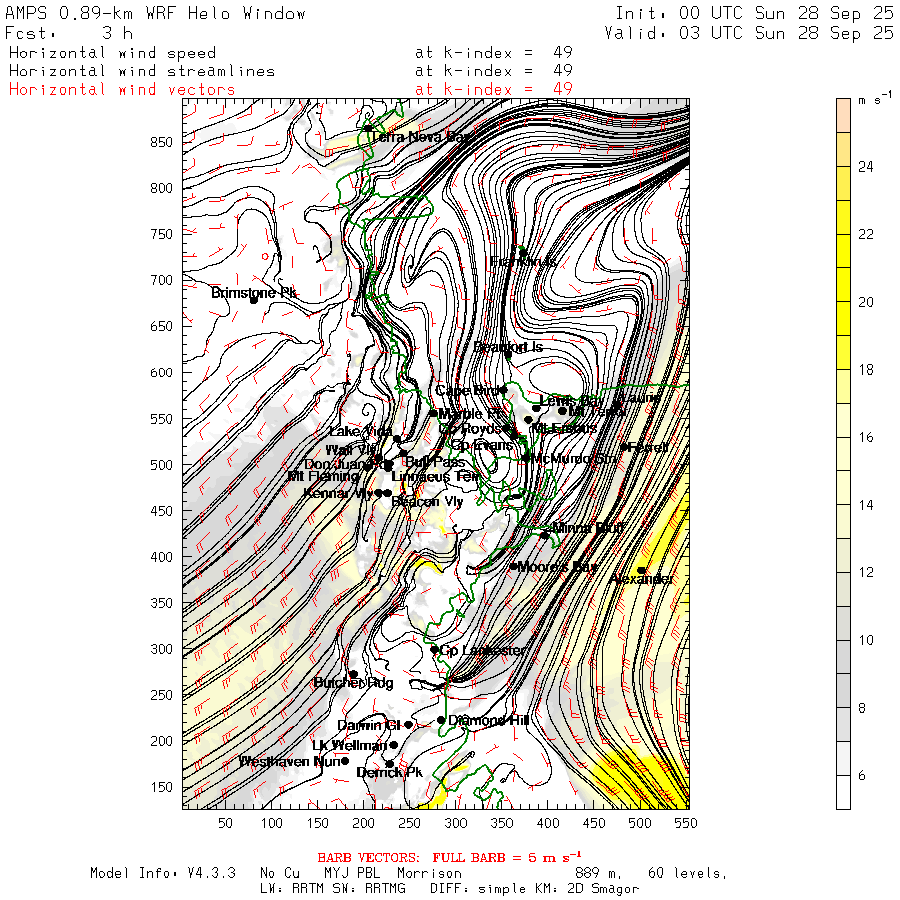Click the Beaufort Is location marker

[x=508, y=354]
